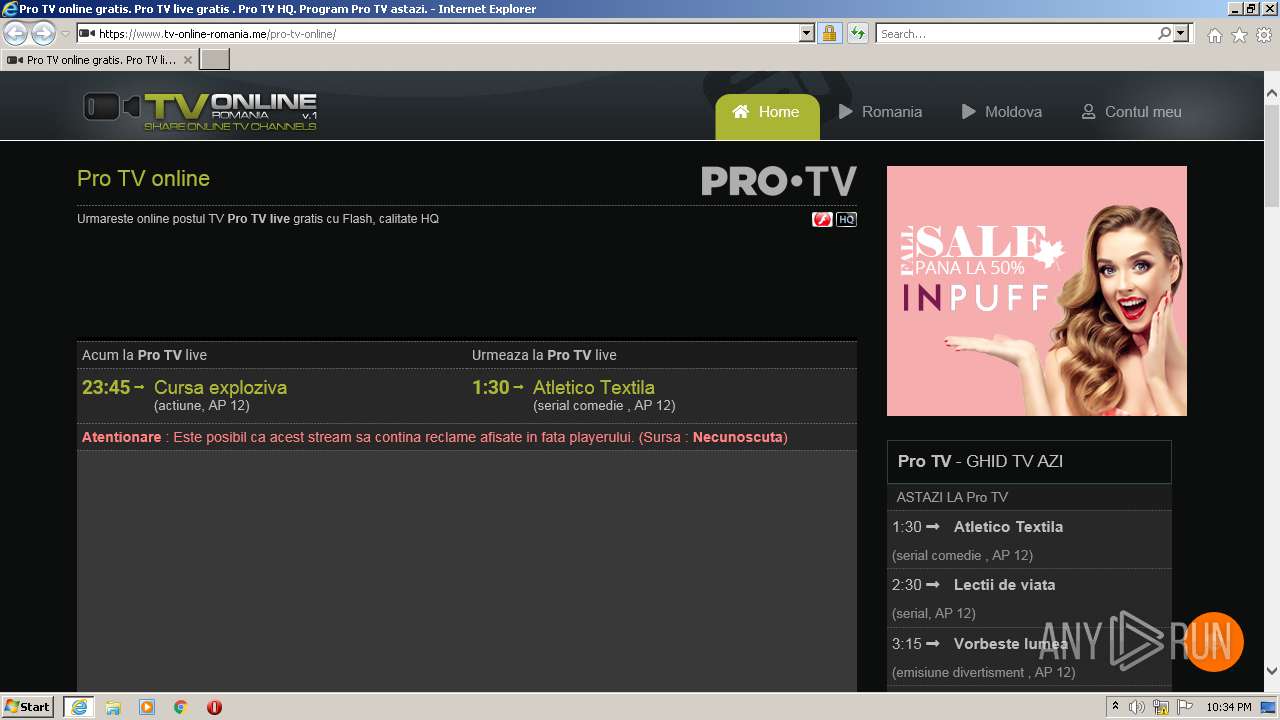Screen dimensions: 1280x720
Task: Click the page scrollbar up arrow
Action: [x=1272, y=94]
